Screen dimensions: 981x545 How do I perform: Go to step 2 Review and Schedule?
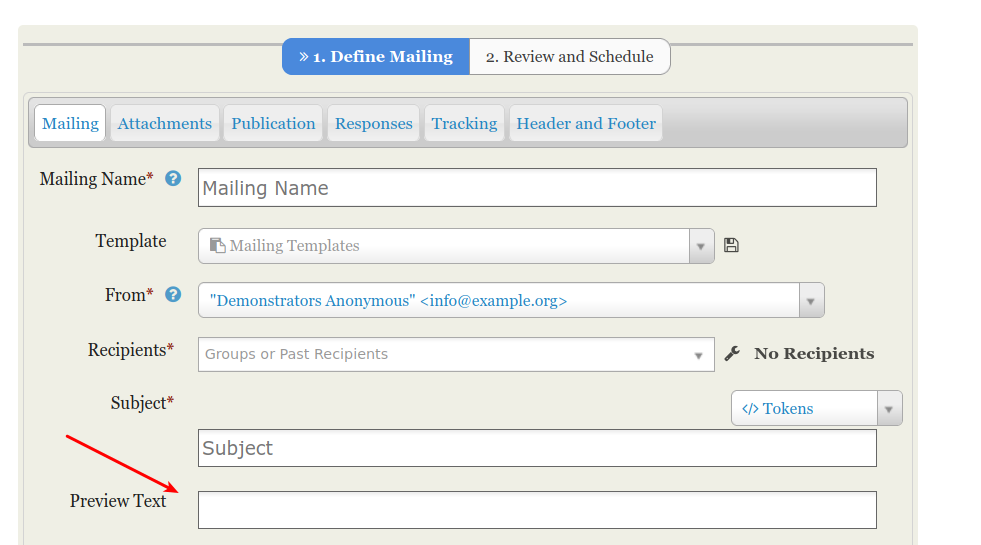pyautogui.click(x=569, y=57)
